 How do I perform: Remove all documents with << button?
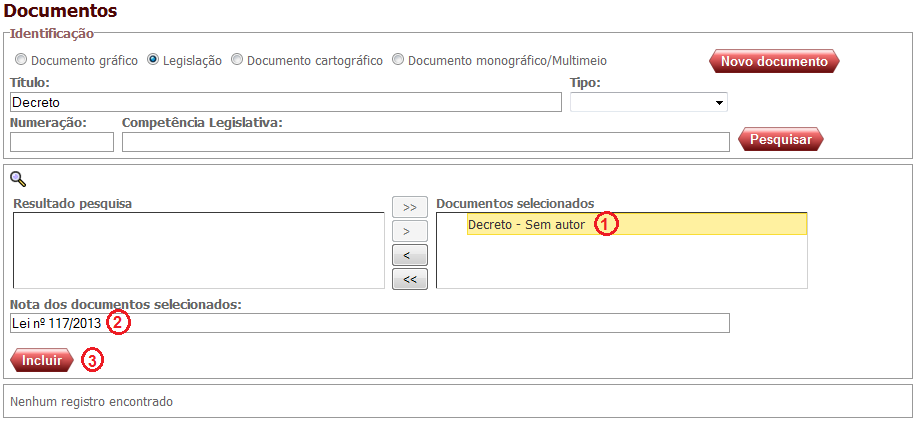[410, 279]
